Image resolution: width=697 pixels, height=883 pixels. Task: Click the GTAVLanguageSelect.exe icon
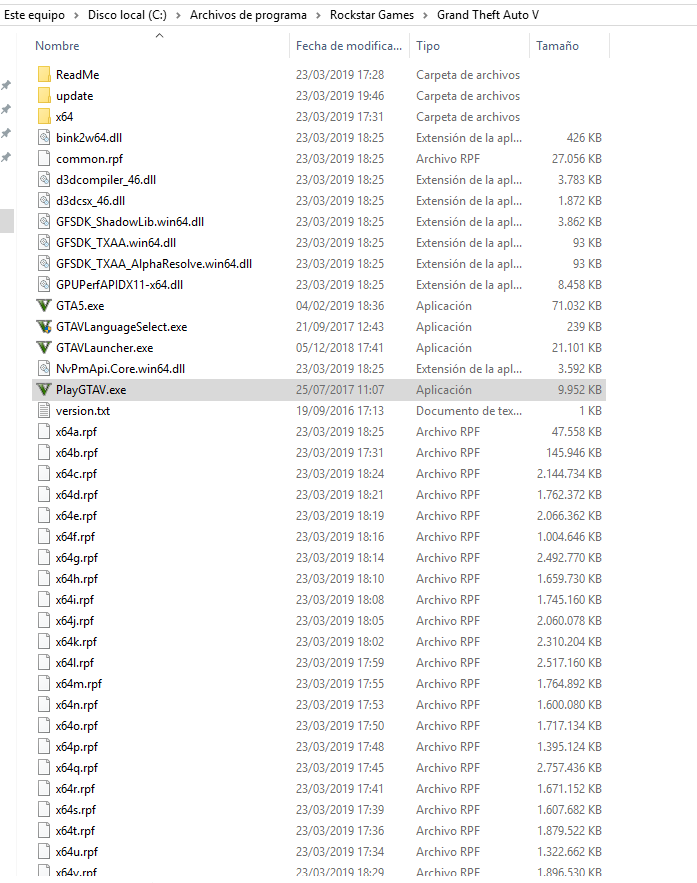(44, 327)
